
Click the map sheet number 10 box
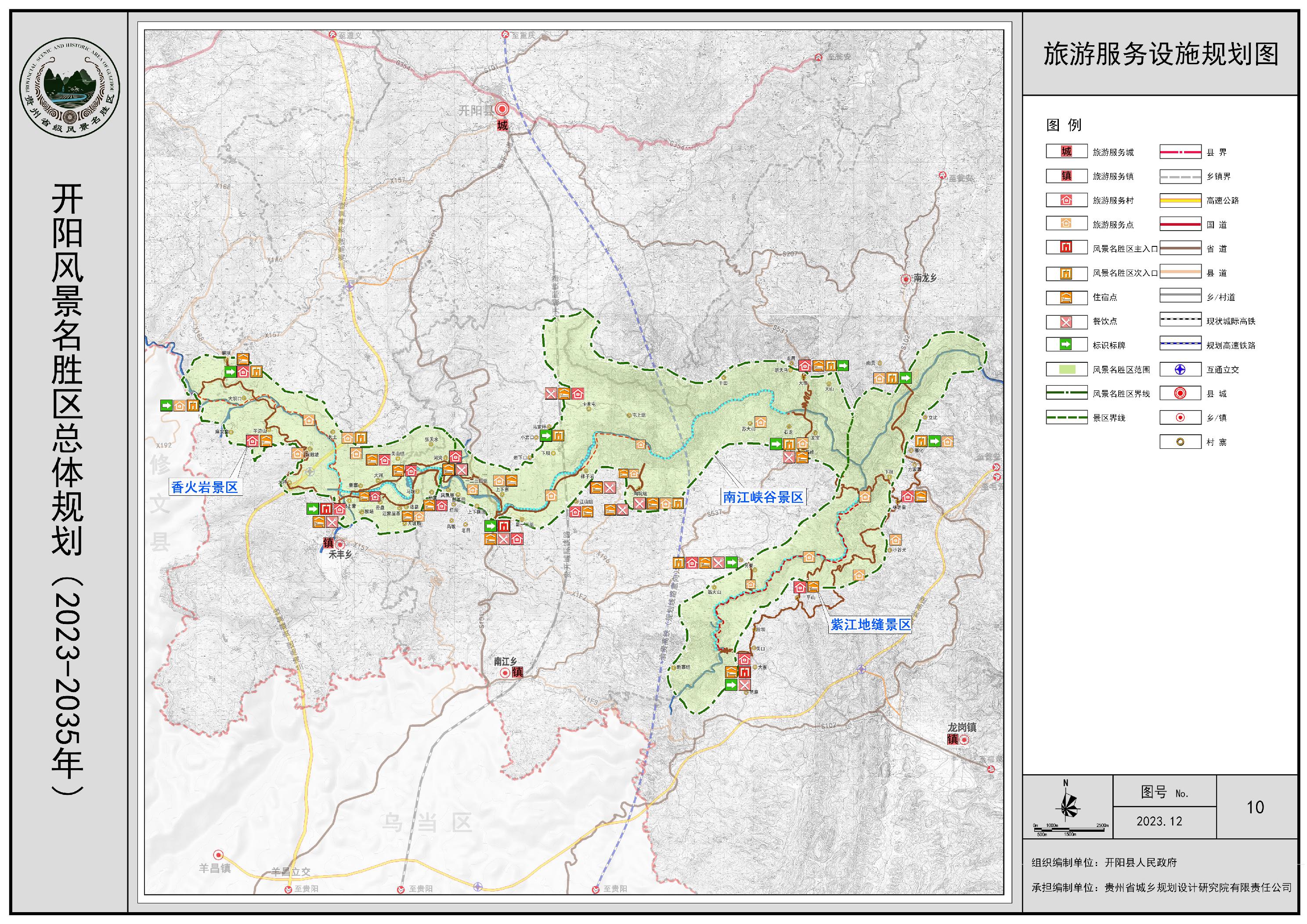coord(1255,807)
